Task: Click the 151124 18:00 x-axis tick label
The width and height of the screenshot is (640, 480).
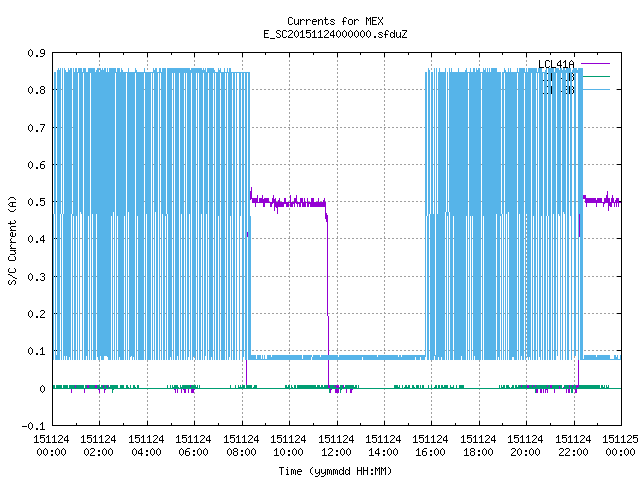Action: click(x=479, y=446)
